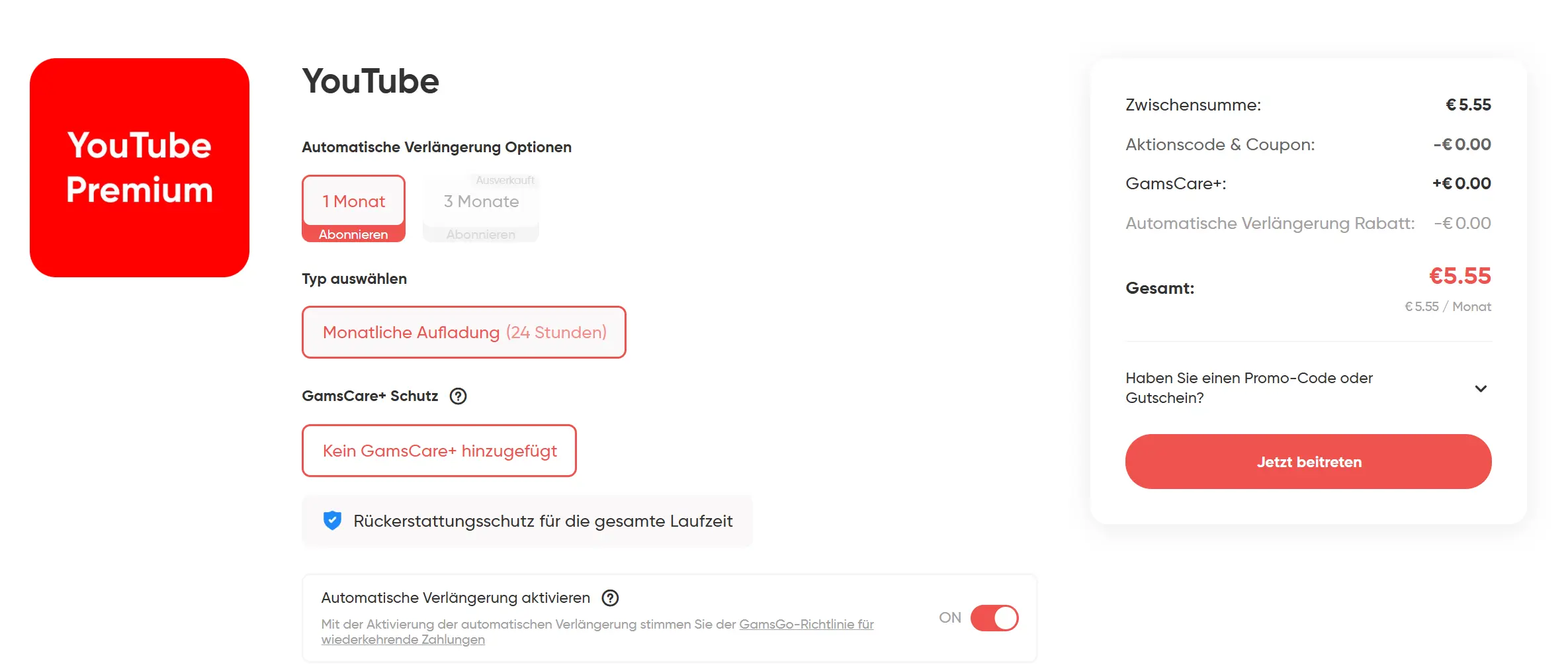Click Abonnieren under 1 Monat

pyautogui.click(x=353, y=234)
